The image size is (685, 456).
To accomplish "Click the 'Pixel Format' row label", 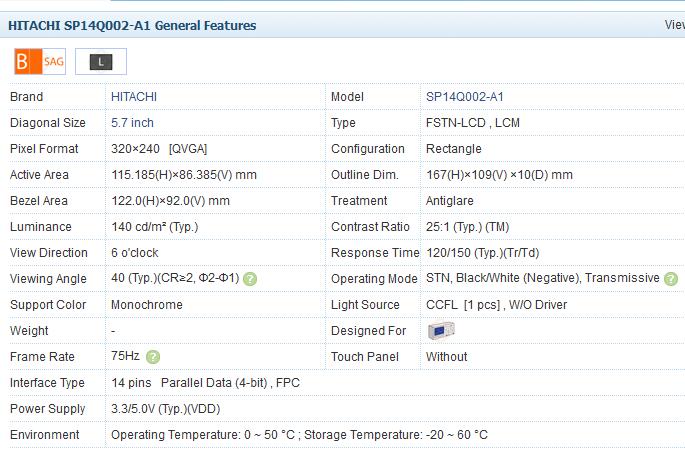I will pos(44,149).
